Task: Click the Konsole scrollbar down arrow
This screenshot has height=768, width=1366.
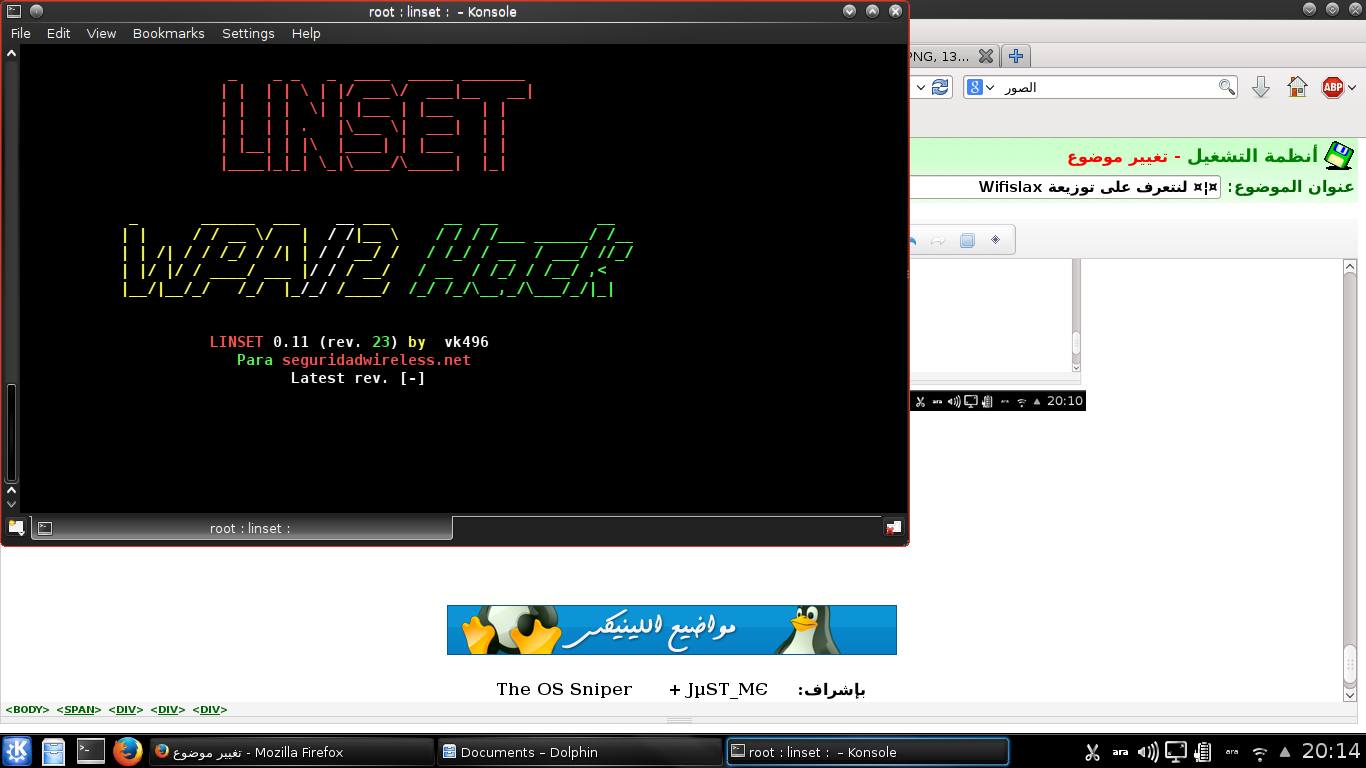Action: [12, 505]
